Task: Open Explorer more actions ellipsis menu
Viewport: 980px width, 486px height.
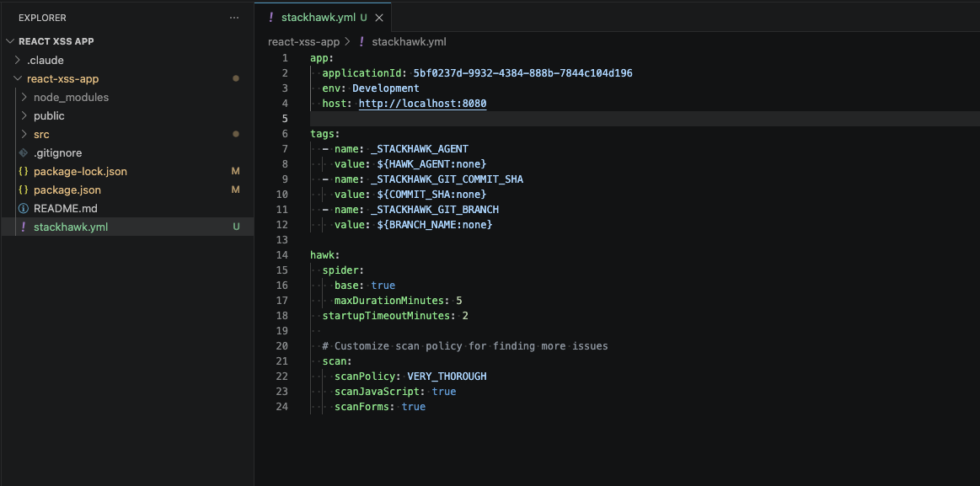Action: [x=234, y=17]
